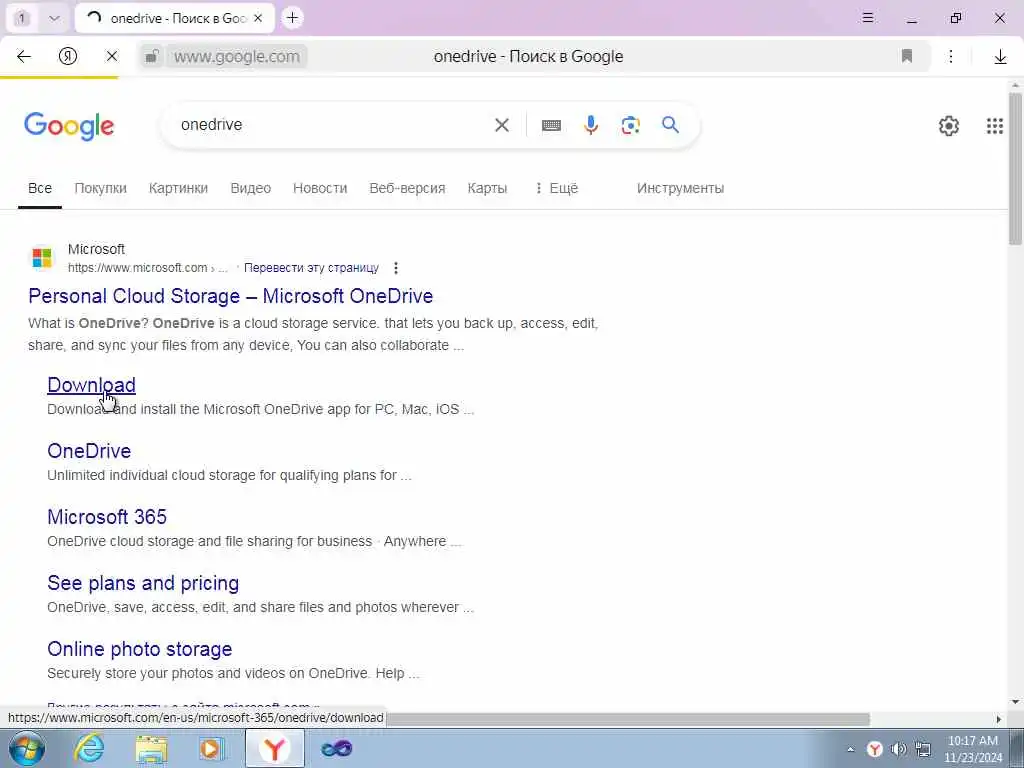Switch to Видео tab
The height and width of the screenshot is (768, 1024).
[x=251, y=188]
